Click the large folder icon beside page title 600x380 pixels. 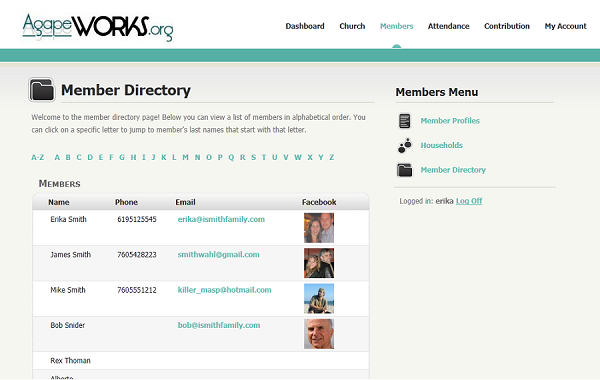42,90
